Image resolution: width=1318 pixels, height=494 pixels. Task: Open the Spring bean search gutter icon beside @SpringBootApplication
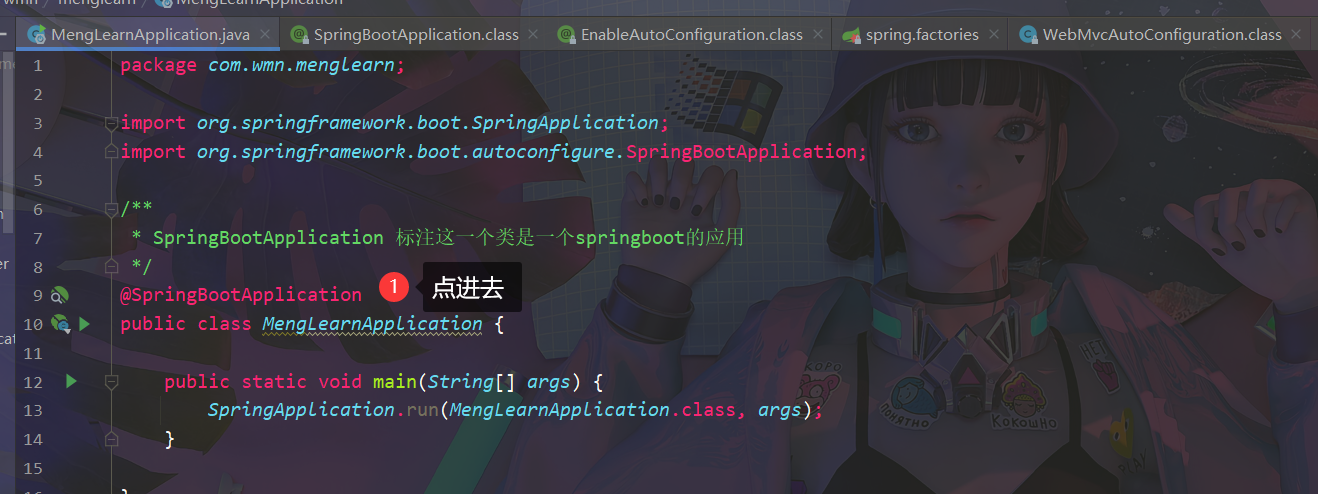60,295
